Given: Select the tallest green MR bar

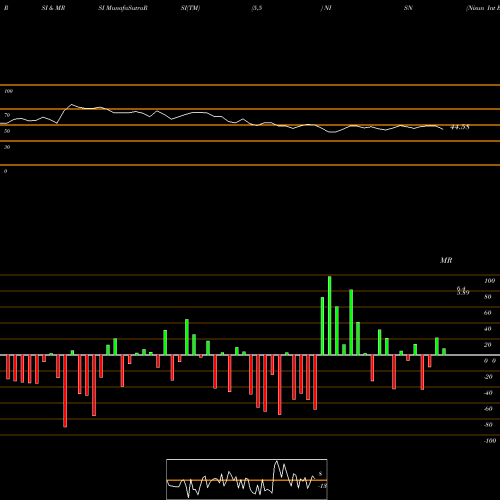Looking at the screenshot, I should (x=330, y=316).
